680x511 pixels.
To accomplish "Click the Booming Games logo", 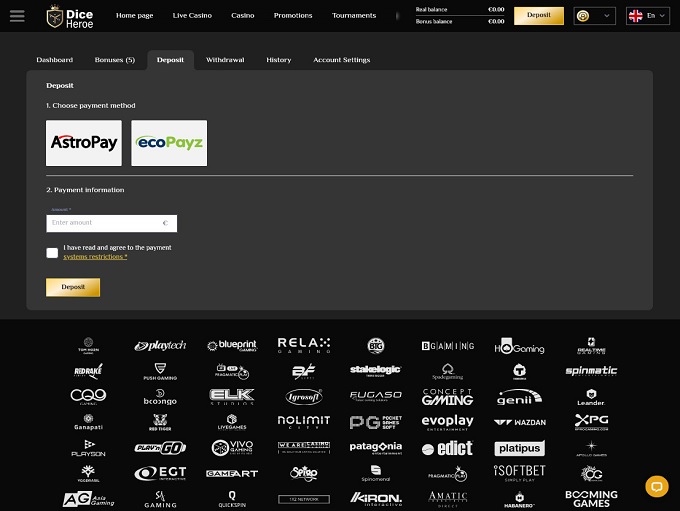I will coord(591,497).
